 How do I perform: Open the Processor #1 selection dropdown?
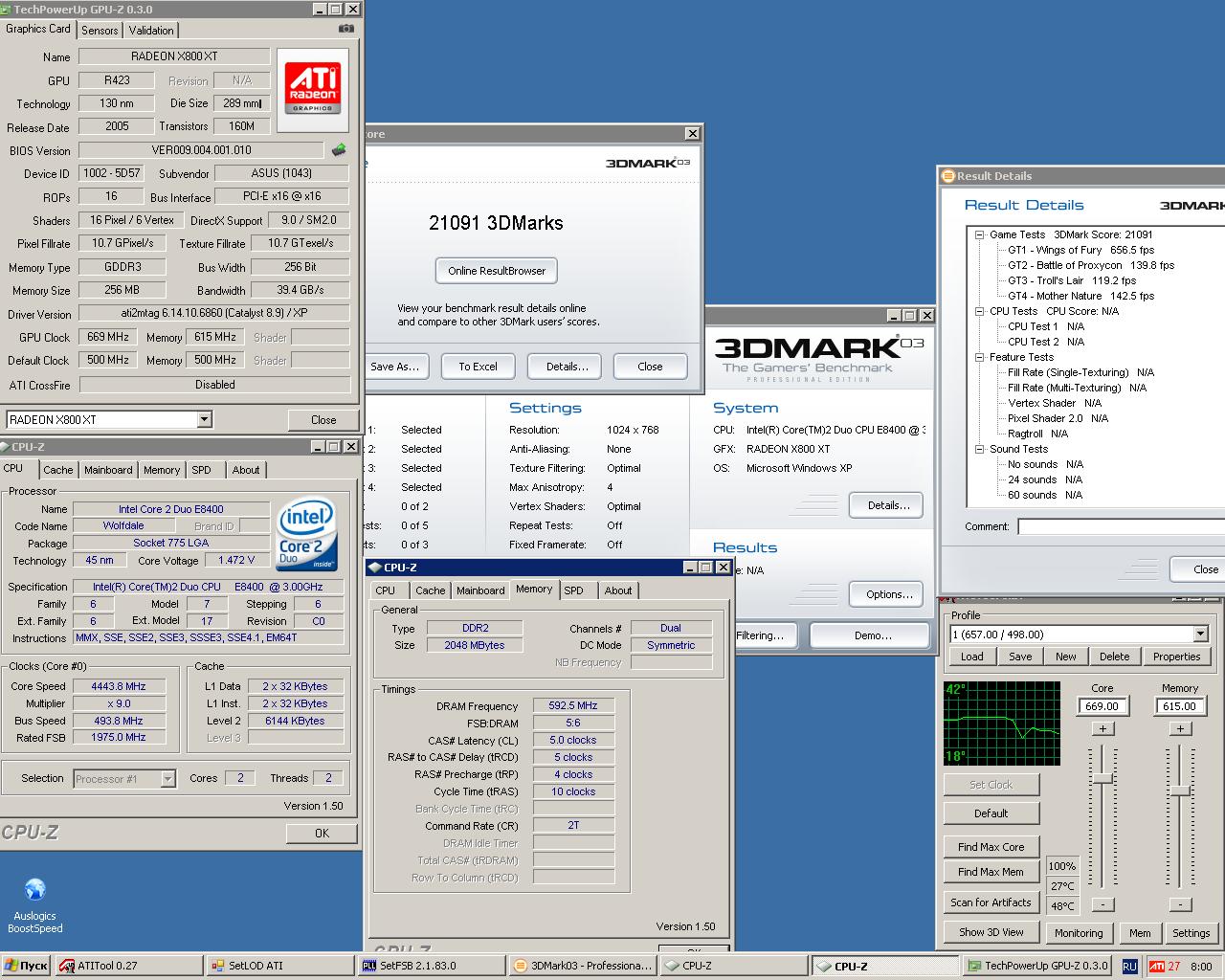point(168,779)
